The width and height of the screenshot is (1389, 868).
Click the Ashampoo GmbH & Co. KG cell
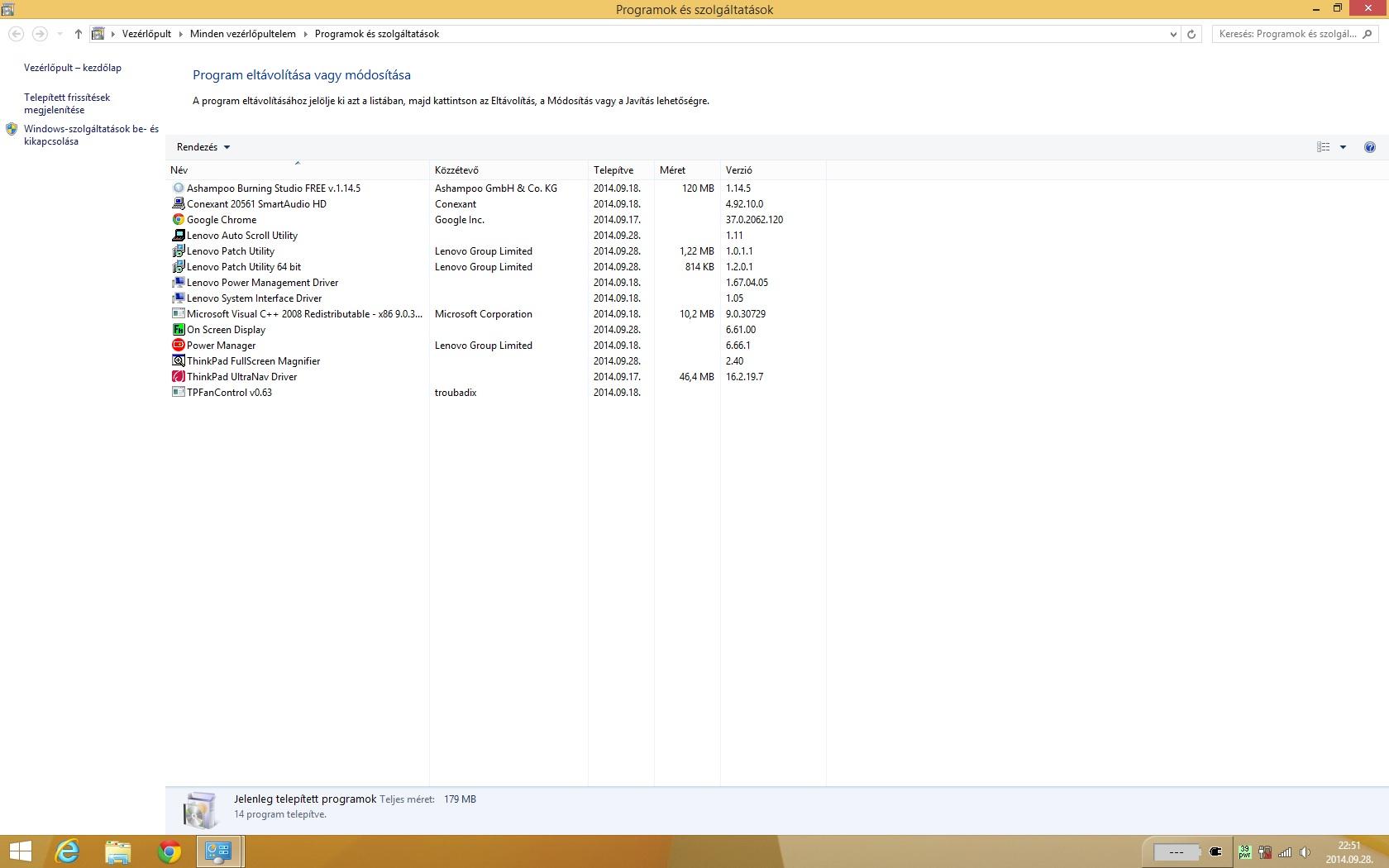pyautogui.click(x=496, y=188)
